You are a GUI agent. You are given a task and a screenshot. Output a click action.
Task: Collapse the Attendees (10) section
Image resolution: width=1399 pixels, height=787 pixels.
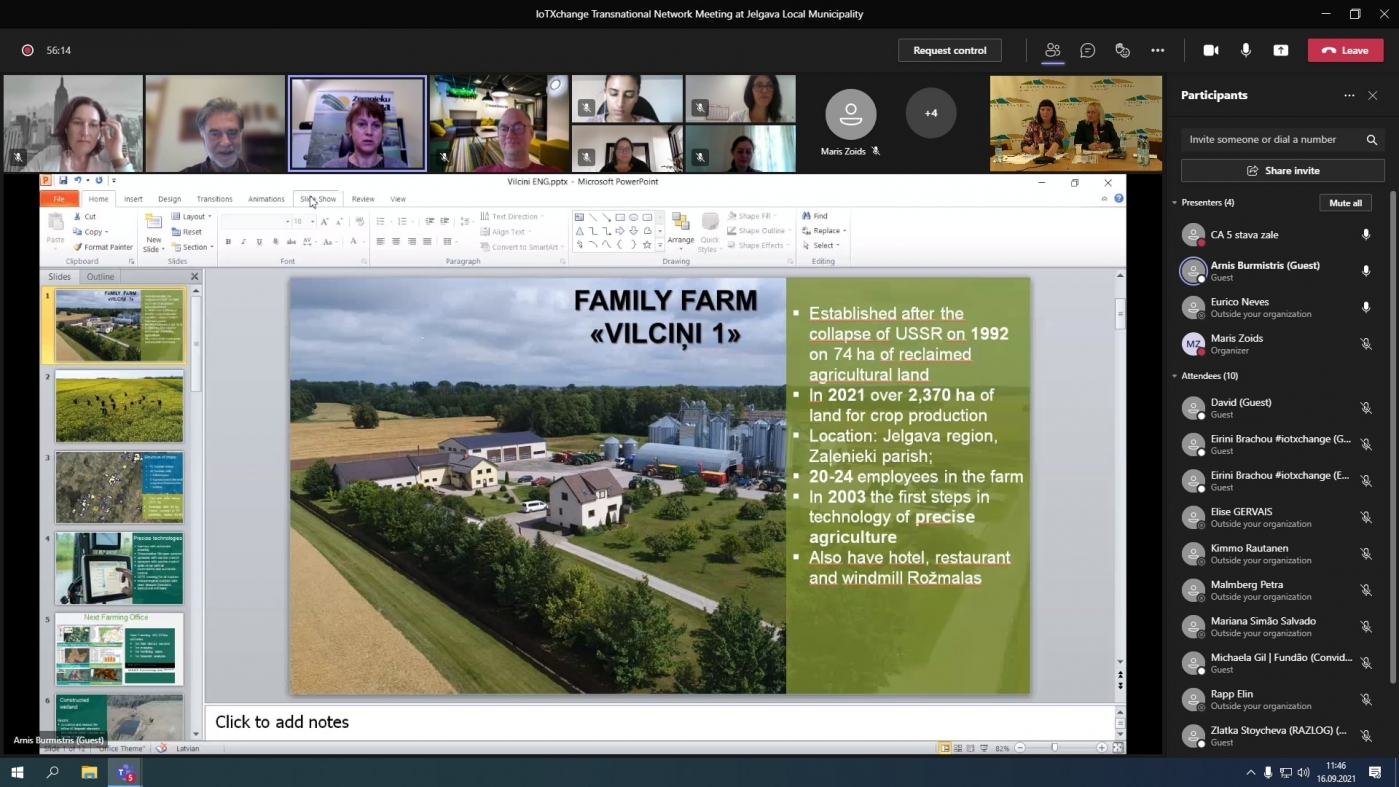click(x=1175, y=376)
